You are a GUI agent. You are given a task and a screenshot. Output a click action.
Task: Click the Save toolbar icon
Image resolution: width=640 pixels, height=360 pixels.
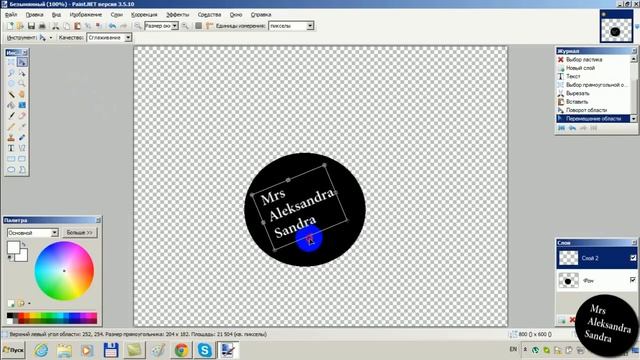point(31,26)
